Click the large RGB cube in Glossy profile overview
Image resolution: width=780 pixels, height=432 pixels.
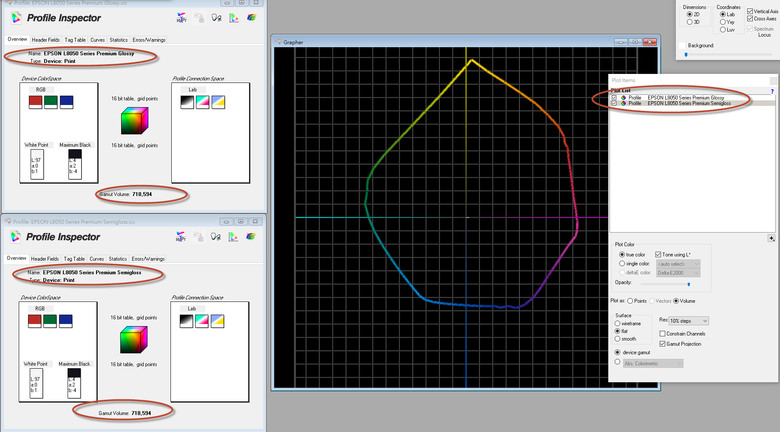click(134, 121)
